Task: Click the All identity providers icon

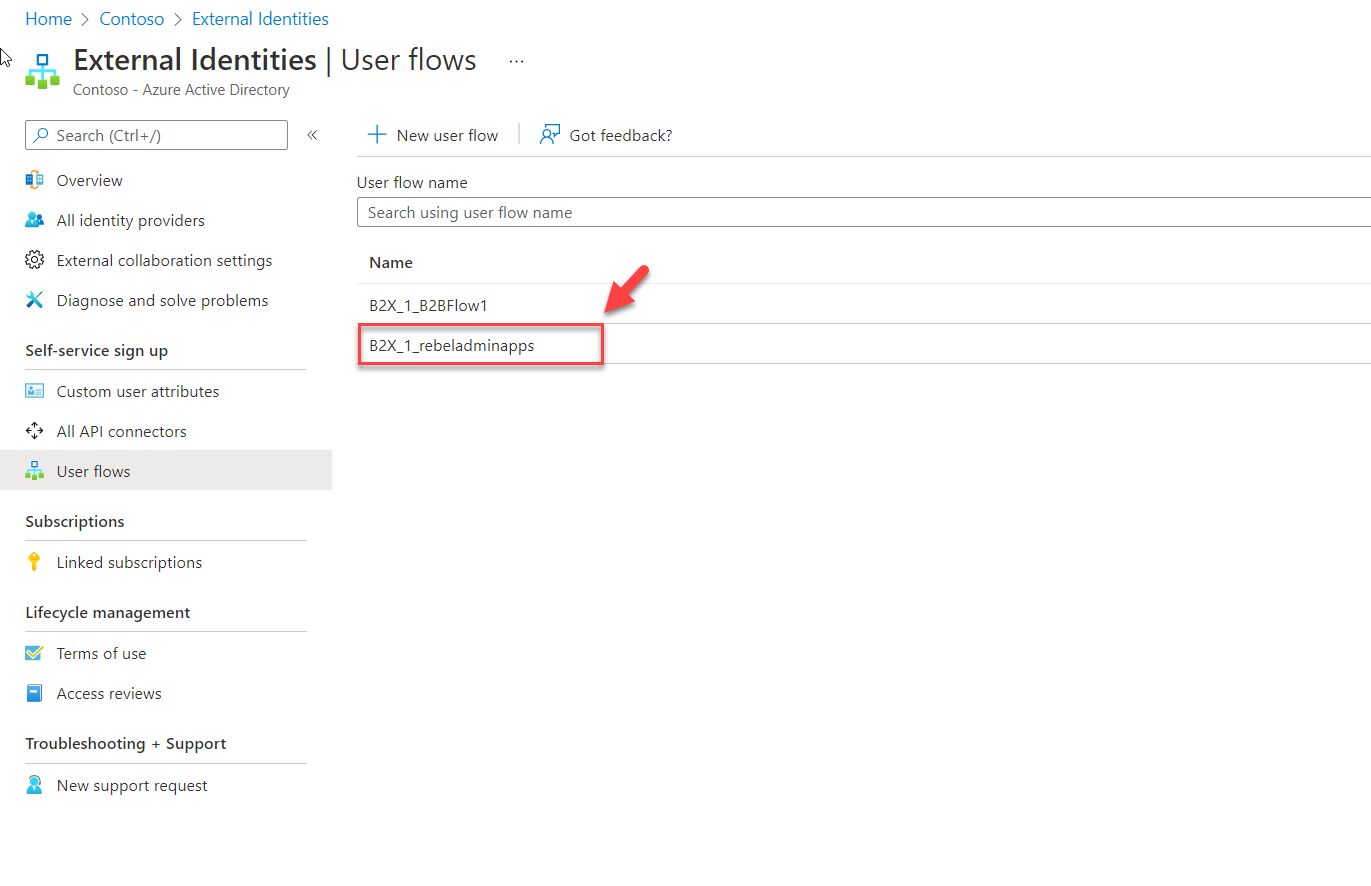Action: click(35, 220)
